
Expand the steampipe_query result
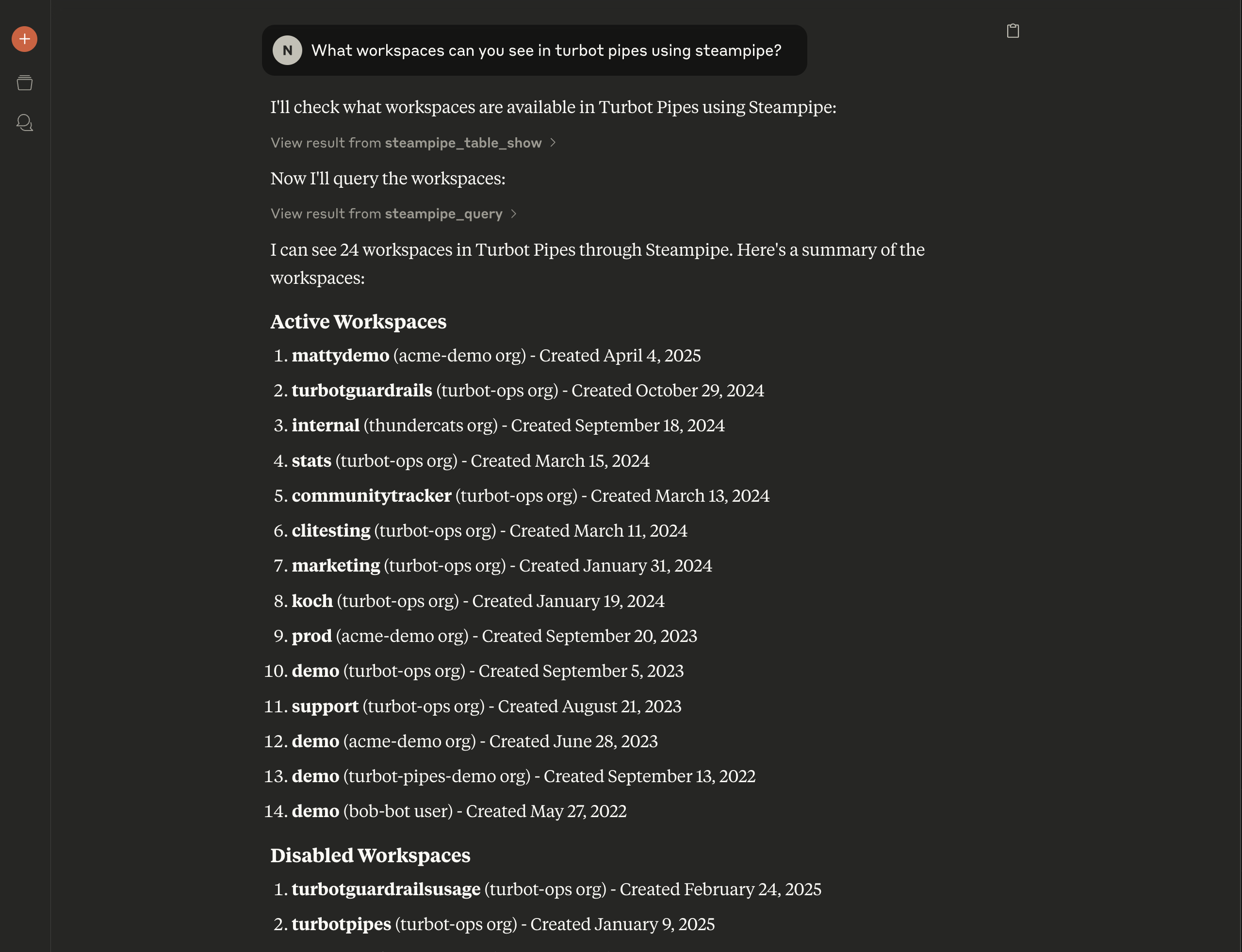pos(393,213)
